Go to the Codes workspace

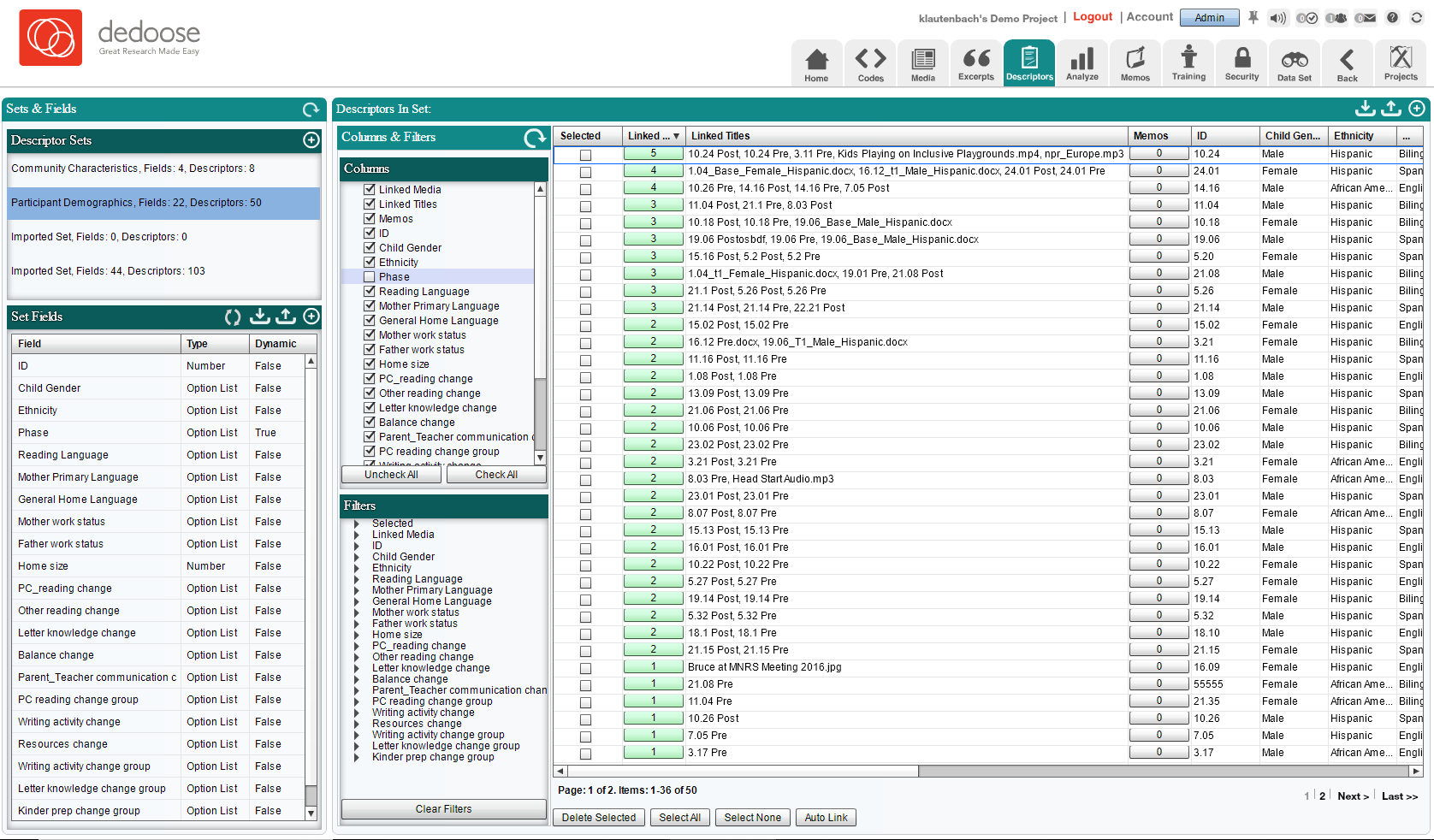pyautogui.click(x=870, y=63)
